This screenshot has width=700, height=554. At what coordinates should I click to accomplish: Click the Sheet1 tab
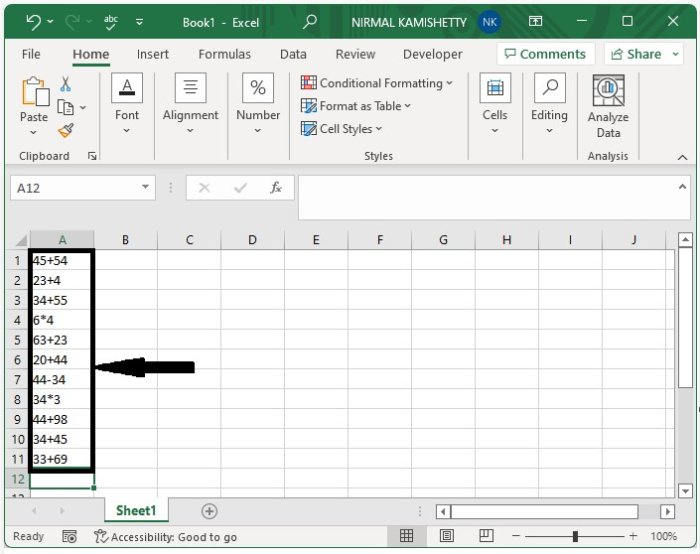[136, 510]
